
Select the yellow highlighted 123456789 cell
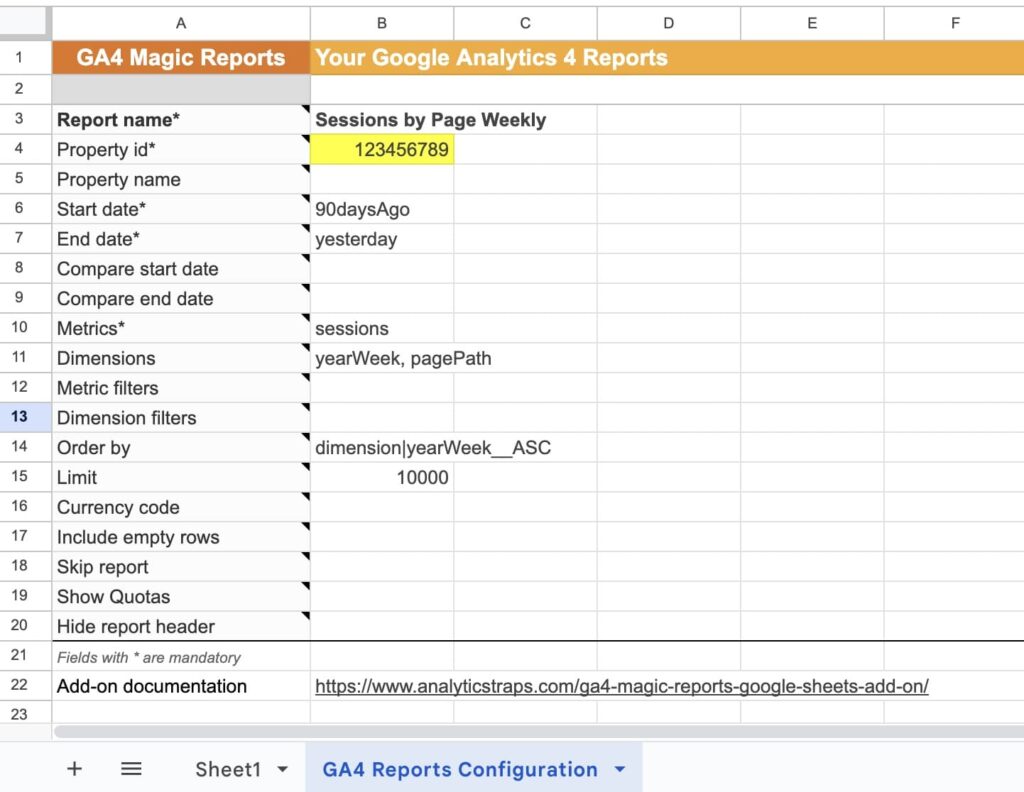(382, 149)
